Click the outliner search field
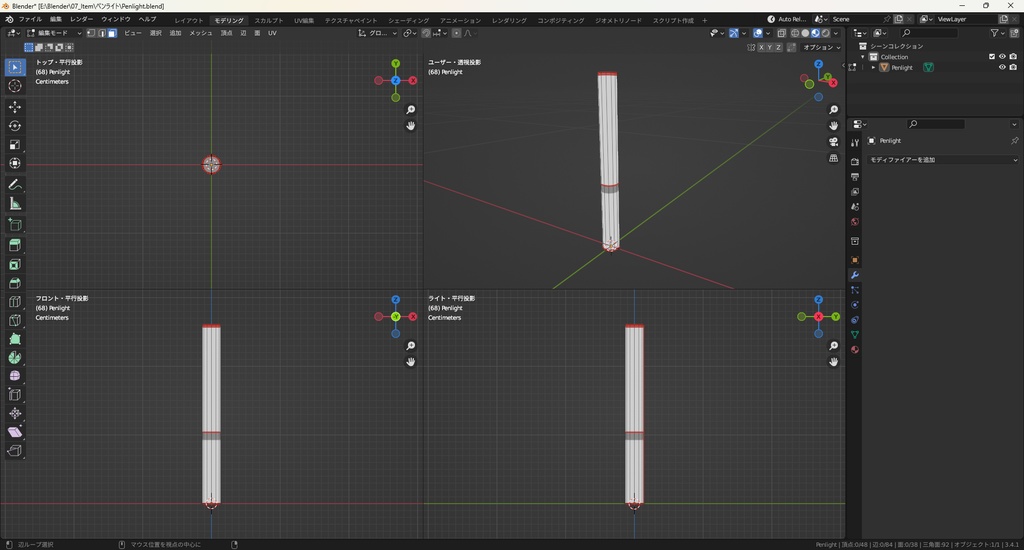The height and width of the screenshot is (550, 1024). [929, 33]
